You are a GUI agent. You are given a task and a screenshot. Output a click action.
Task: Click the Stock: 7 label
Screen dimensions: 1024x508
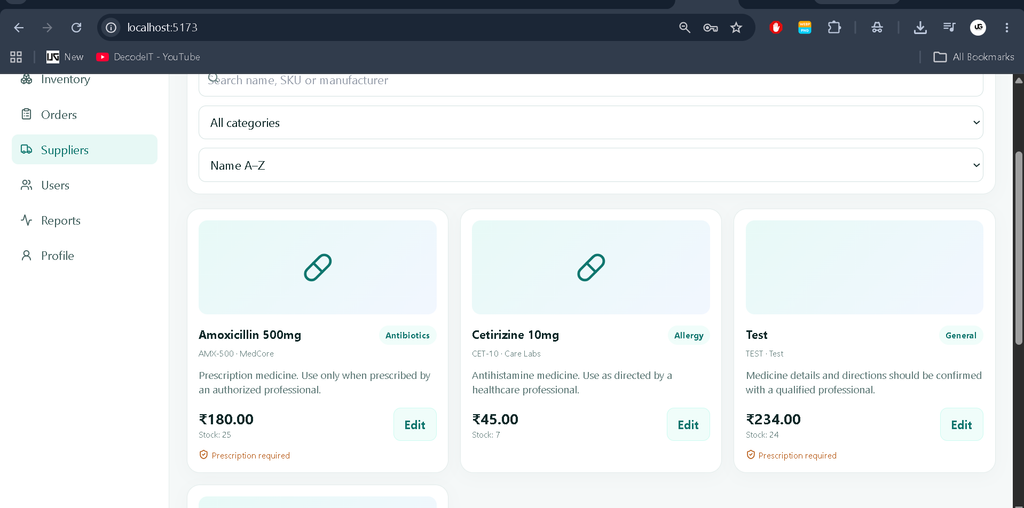[486, 435]
